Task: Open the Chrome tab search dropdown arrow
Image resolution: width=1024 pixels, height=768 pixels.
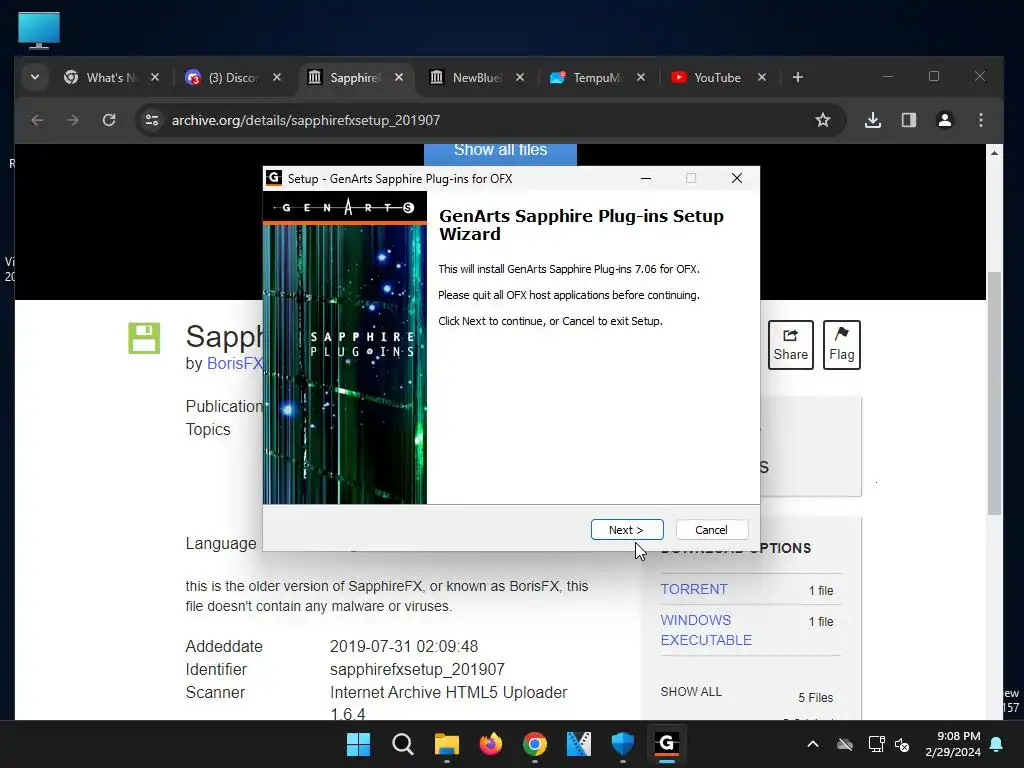Action: click(x=35, y=78)
